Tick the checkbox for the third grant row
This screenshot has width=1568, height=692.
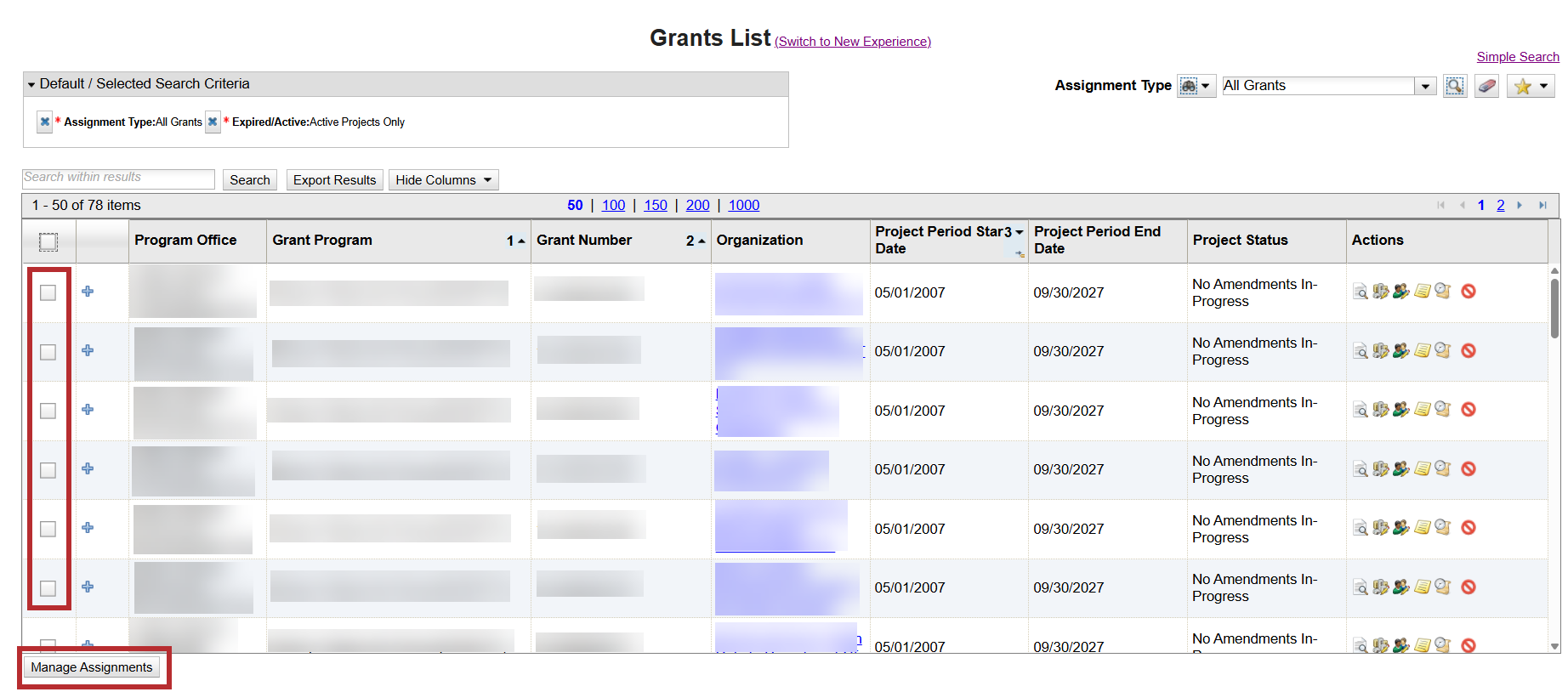[x=48, y=411]
